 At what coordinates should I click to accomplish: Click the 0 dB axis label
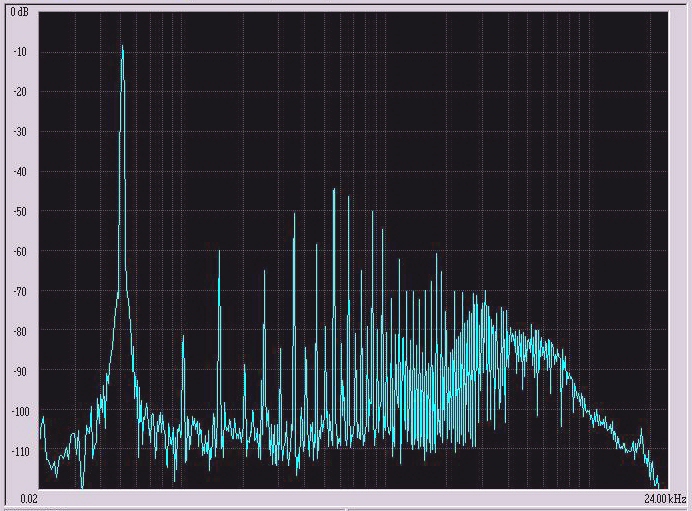click(x=19, y=12)
